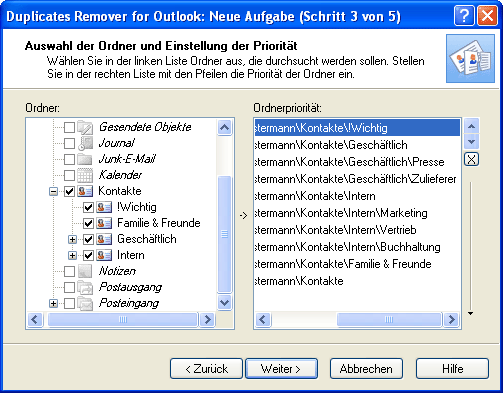Uncheck the Geschäftlich checkbox
The image size is (503, 393).
point(88,239)
